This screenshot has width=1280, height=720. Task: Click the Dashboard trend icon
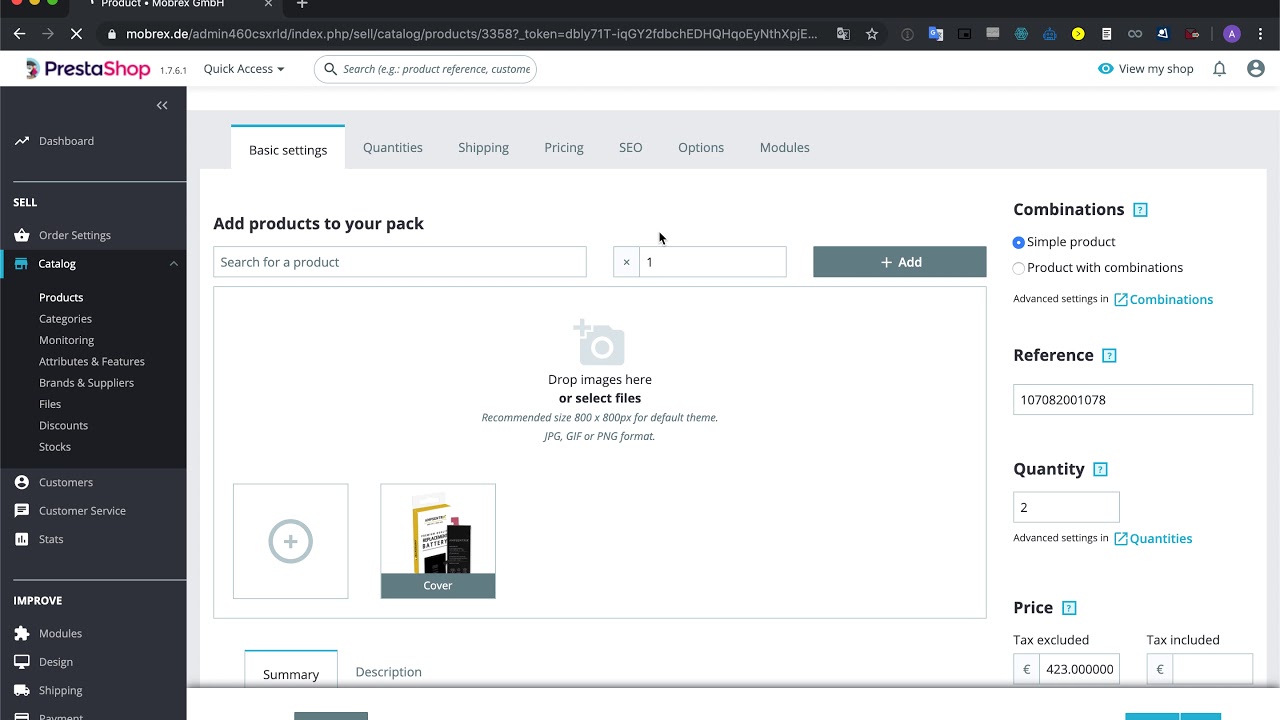[22, 141]
